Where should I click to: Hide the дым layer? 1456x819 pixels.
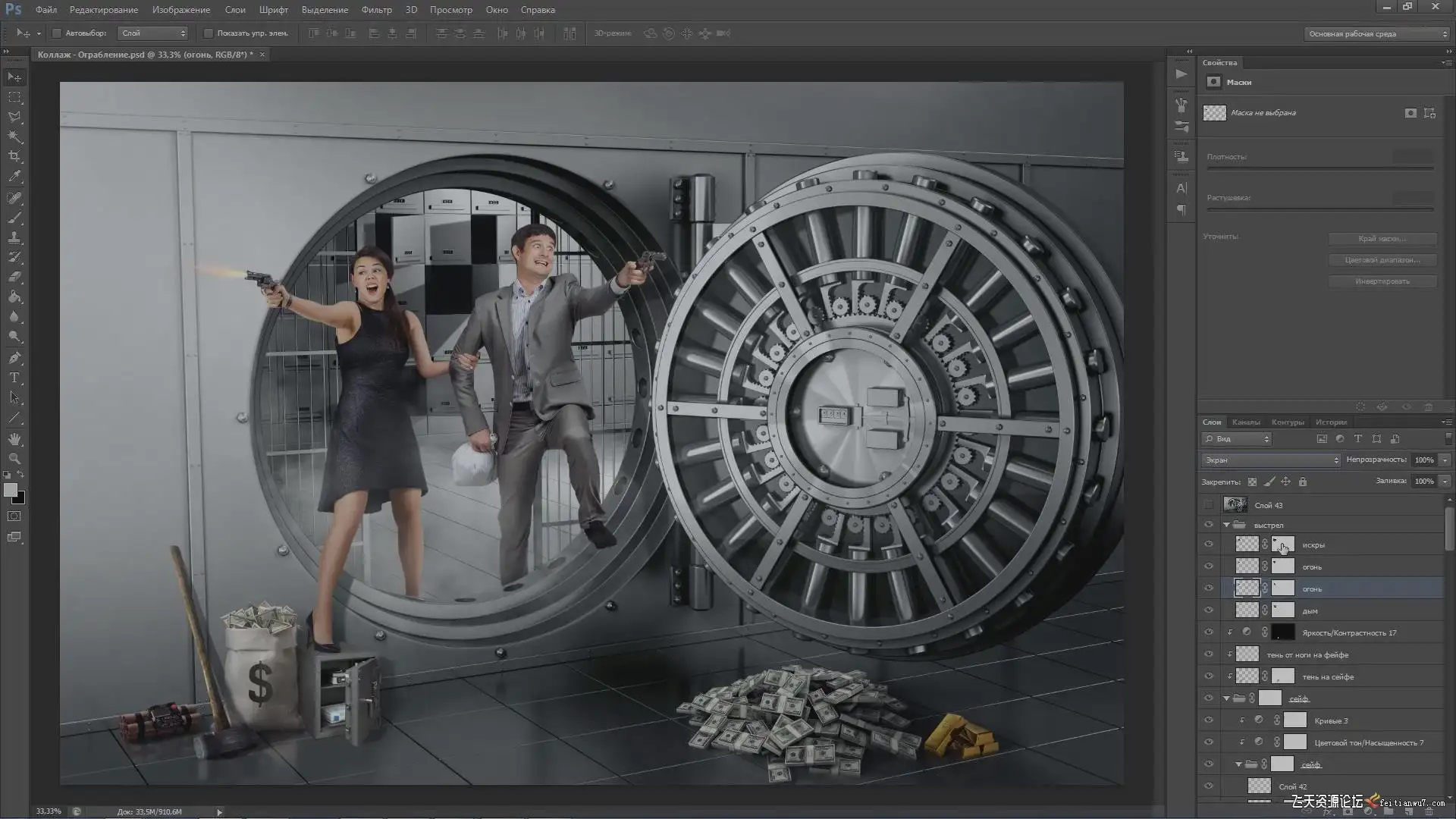pos(1208,610)
